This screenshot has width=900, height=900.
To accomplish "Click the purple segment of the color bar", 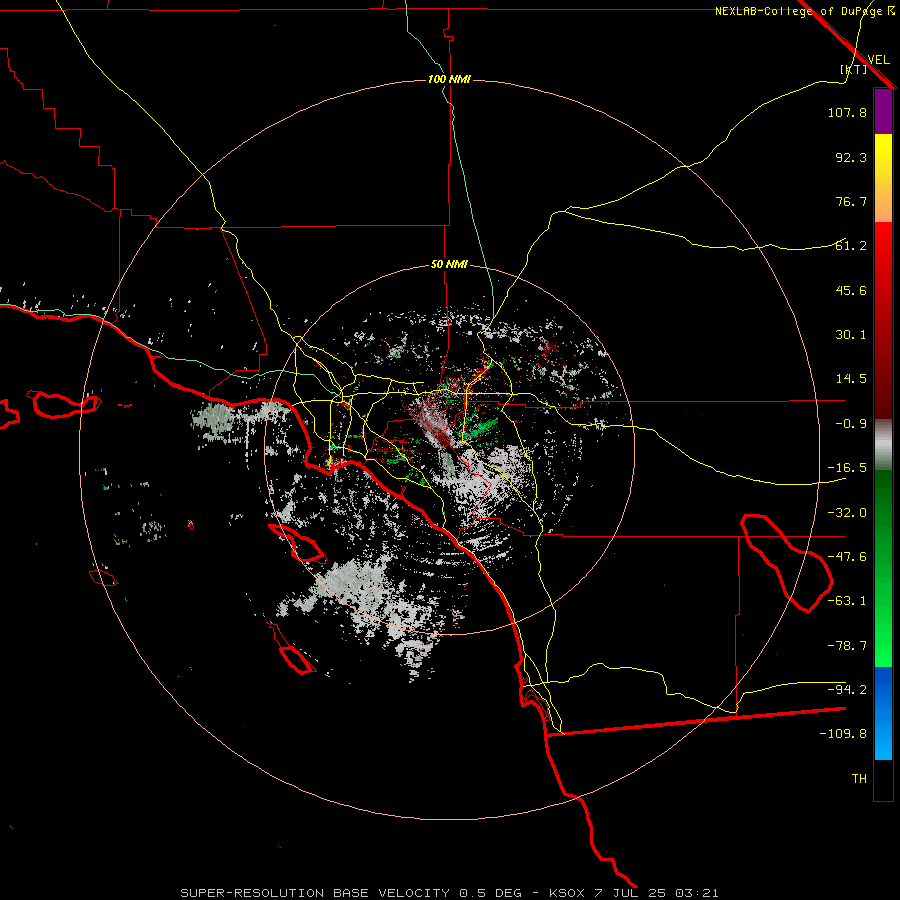I will (883, 111).
